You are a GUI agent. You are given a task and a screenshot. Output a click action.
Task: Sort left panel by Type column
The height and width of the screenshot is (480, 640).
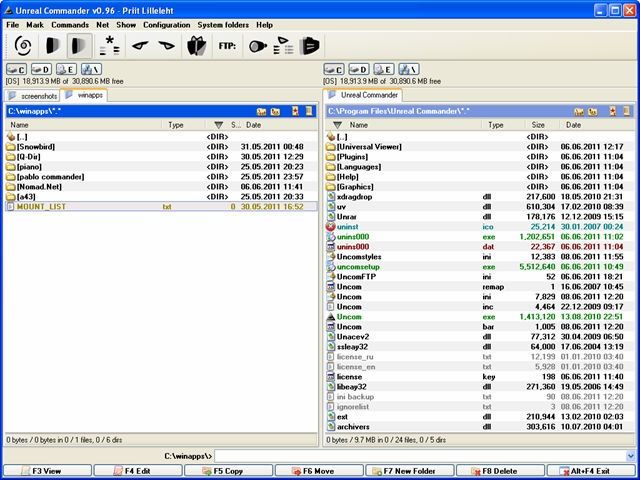pyautogui.click(x=176, y=125)
